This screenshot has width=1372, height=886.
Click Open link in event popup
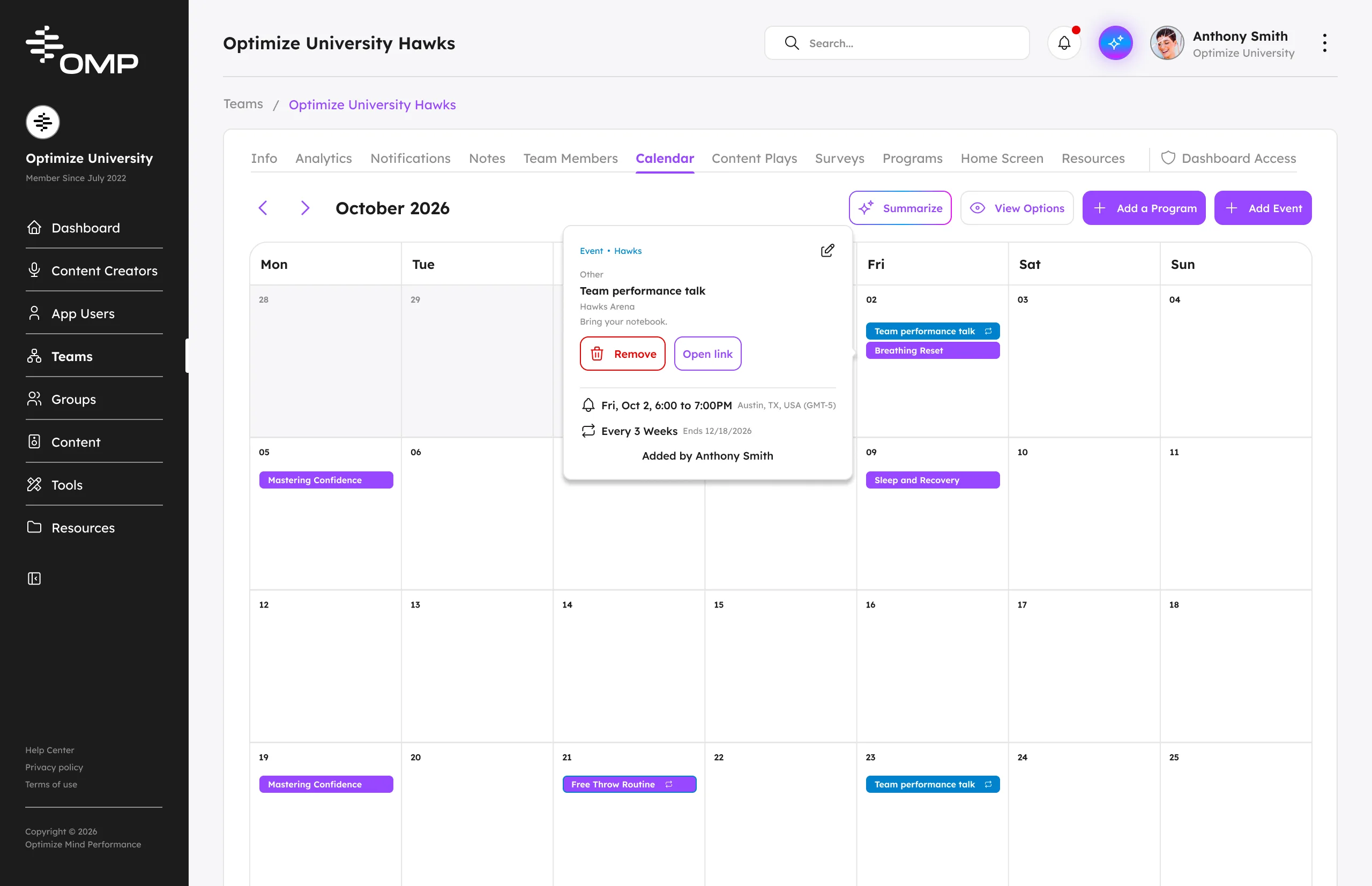707,354
